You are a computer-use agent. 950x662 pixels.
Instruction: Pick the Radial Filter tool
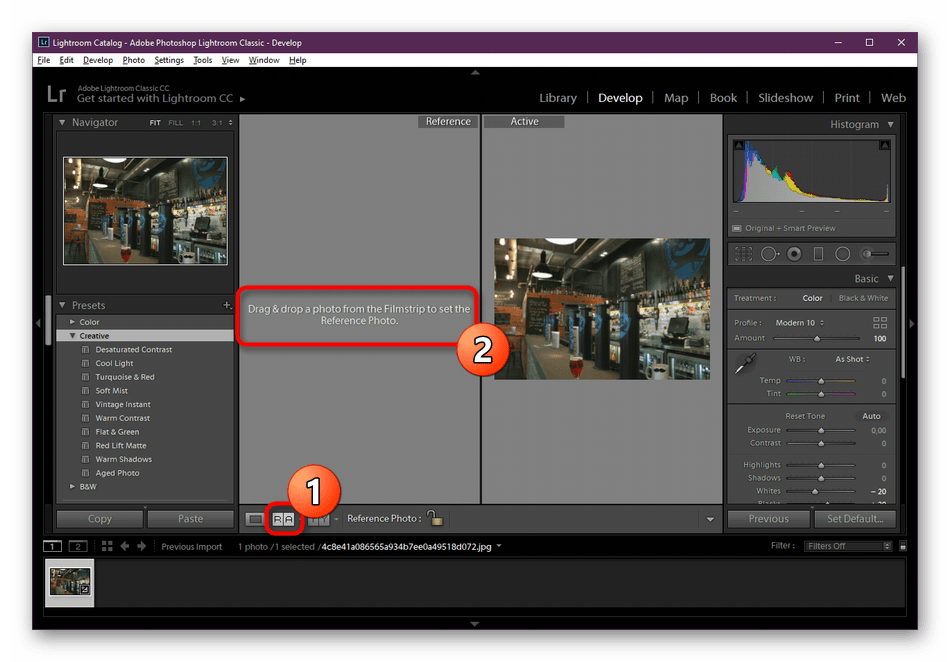(842, 254)
